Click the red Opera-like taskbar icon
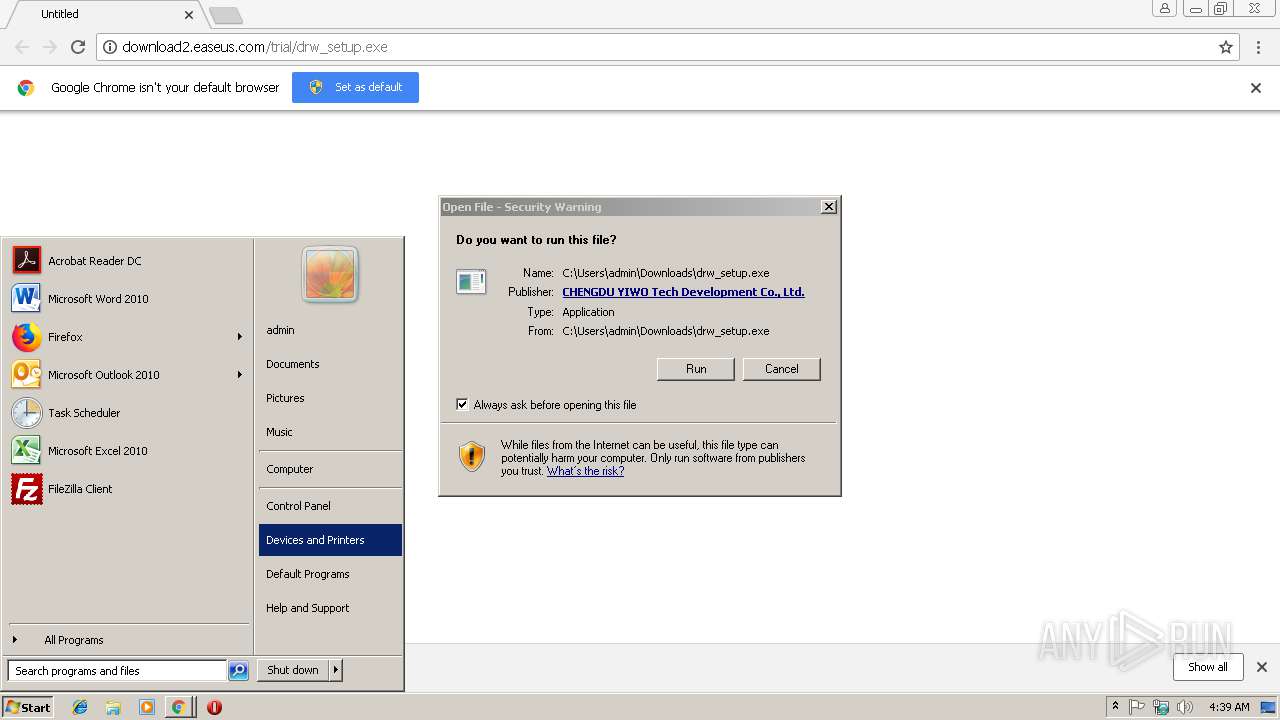This screenshot has width=1280, height=720. 214,707
